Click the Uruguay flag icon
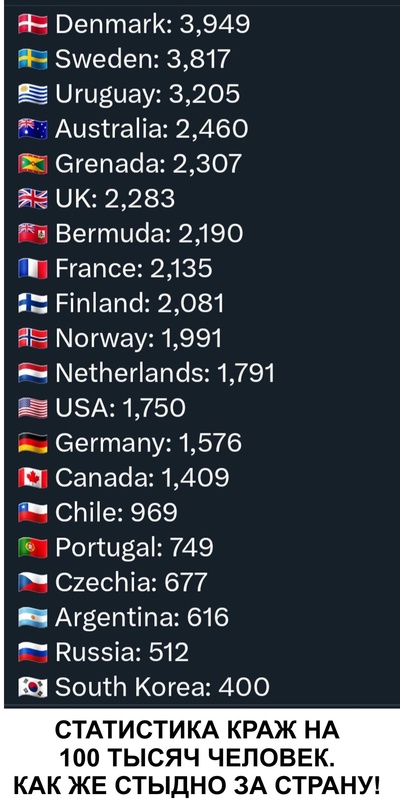The height and width of the screenshot is (807, 400). pos(33,94)
